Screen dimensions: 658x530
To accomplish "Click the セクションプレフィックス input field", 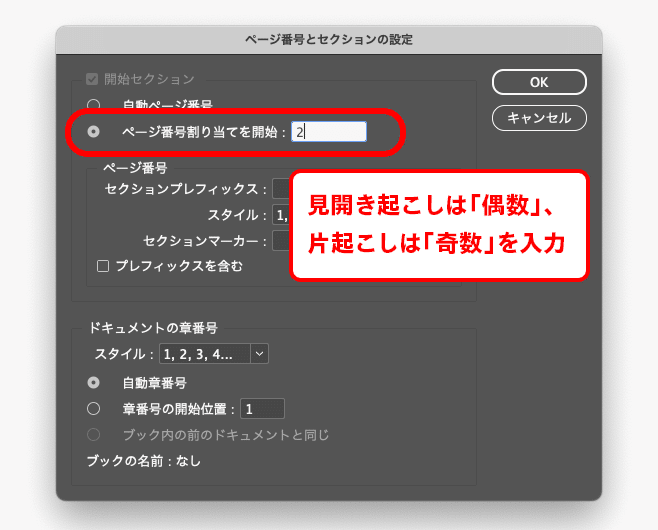I will [282, 188].
